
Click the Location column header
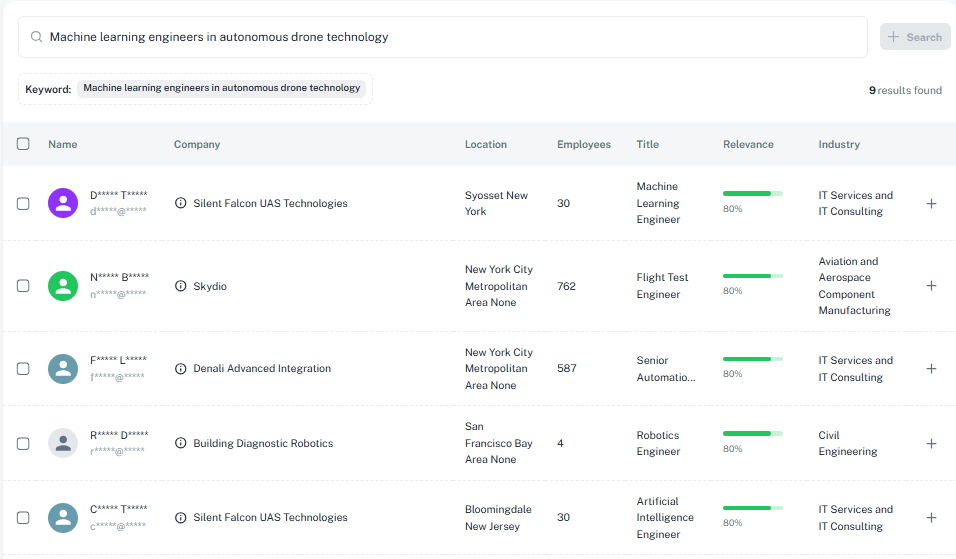pyautogui.click(x=486, y=144)
